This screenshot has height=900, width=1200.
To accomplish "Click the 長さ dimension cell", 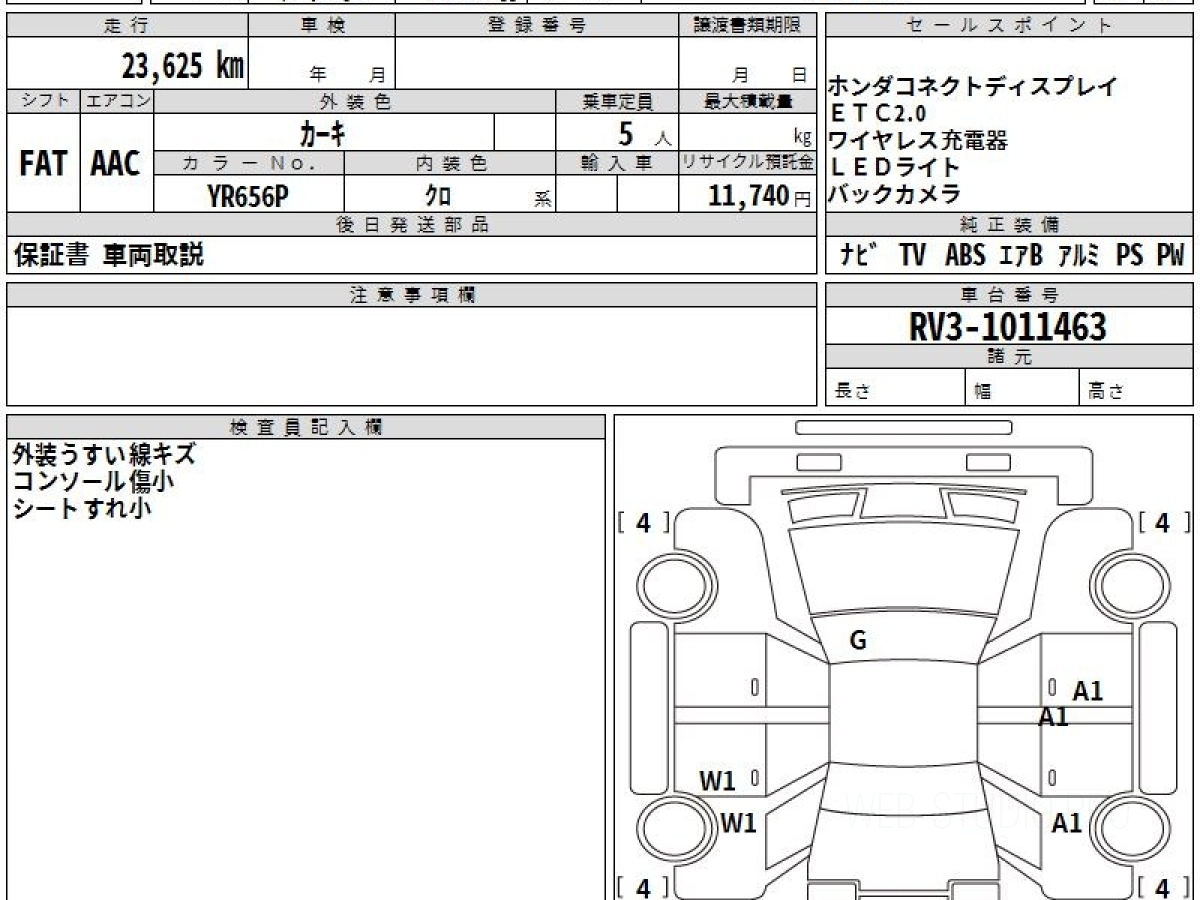I will coord(895,389).
